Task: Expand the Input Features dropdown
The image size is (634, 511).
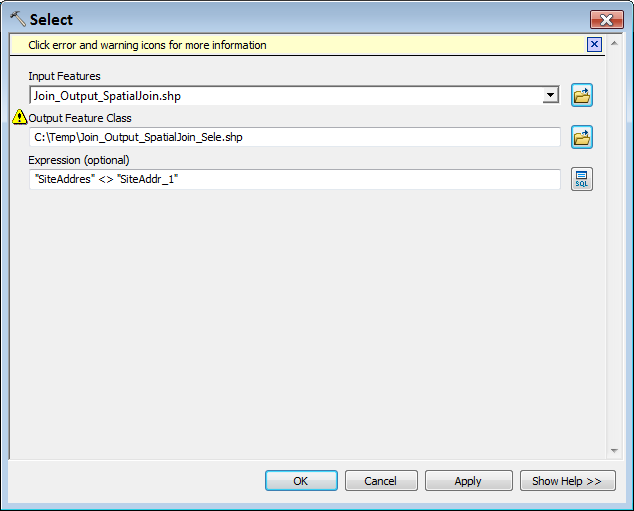Action: point(550,96)
